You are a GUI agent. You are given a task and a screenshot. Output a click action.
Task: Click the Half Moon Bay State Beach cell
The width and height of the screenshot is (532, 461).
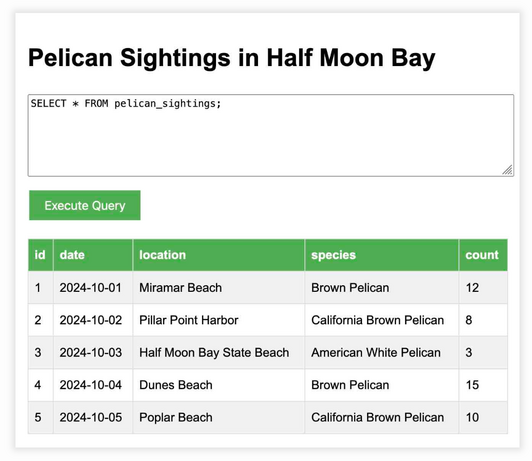point(219,352)
